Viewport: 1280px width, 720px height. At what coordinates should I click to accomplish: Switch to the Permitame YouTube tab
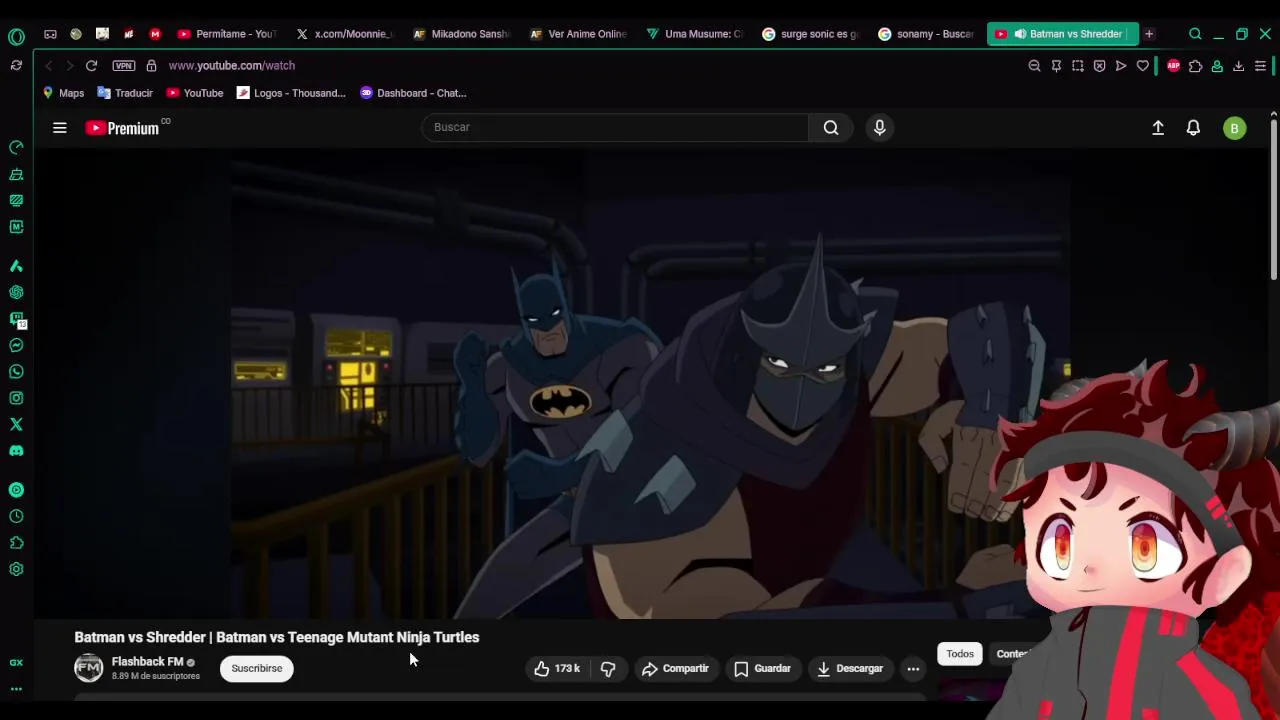tap(226, 34)
